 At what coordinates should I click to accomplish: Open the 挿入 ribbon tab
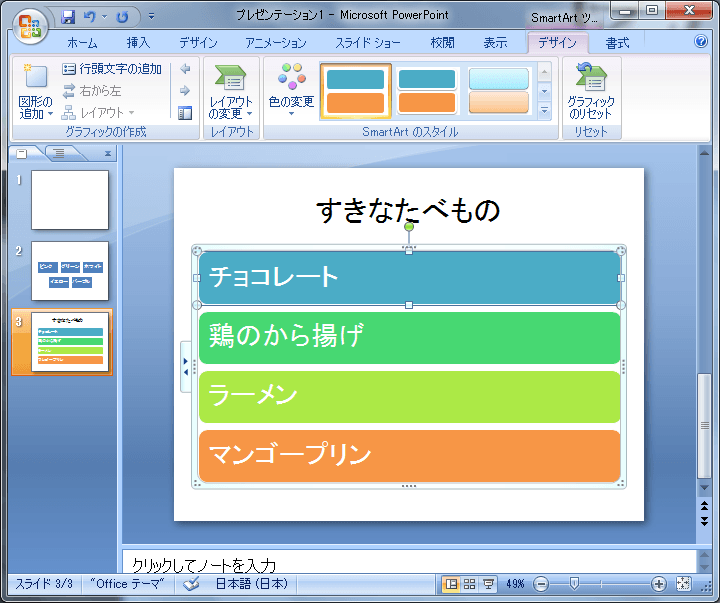pos(138,43)
